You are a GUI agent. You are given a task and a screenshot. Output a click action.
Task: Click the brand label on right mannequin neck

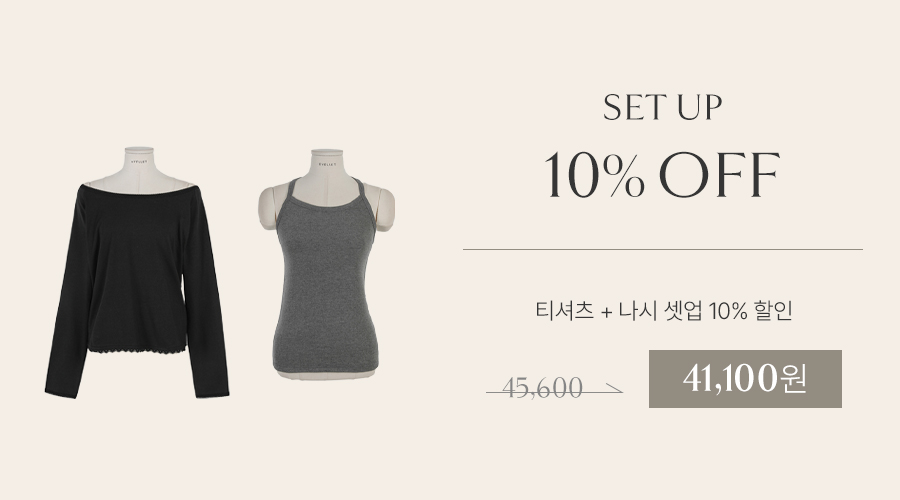click(x=327, y=164)
